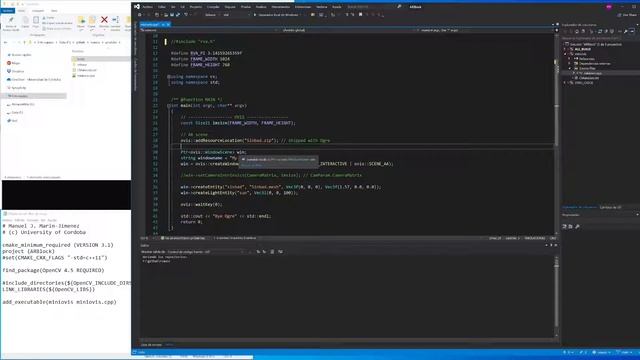Collapse the miniovis project node

[566, 54]
